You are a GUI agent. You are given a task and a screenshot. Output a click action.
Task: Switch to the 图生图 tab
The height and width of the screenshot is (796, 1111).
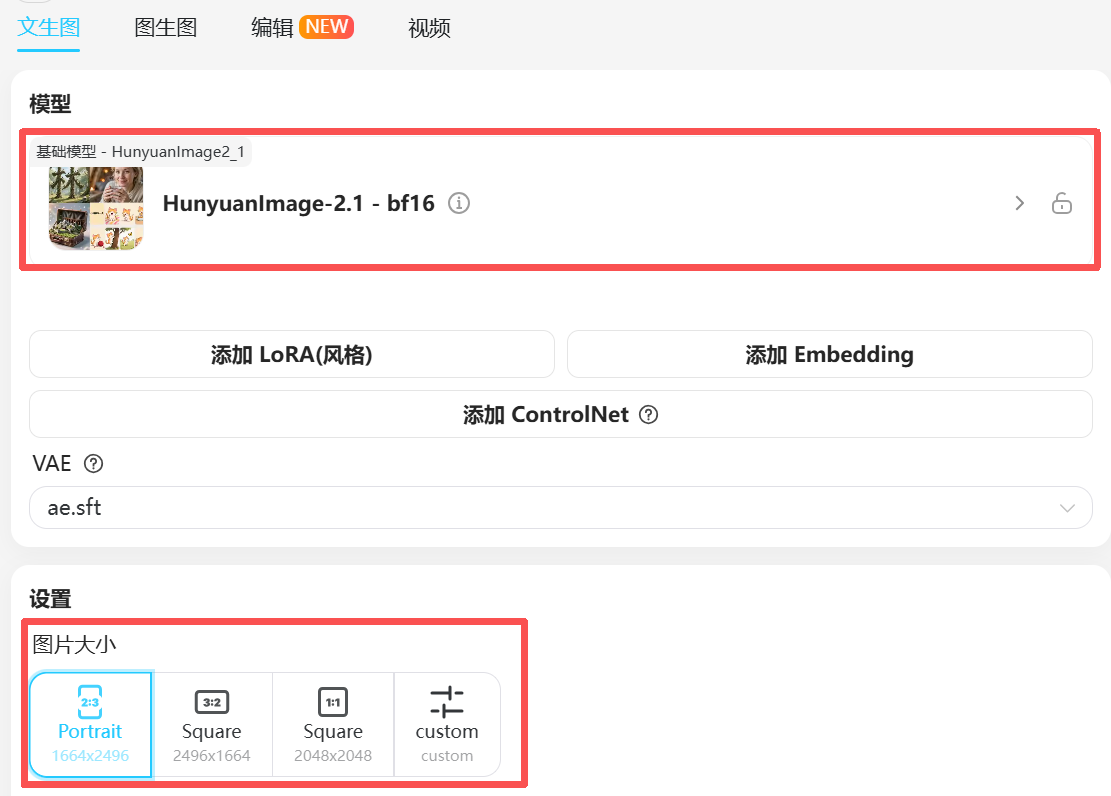click(166, 28)
